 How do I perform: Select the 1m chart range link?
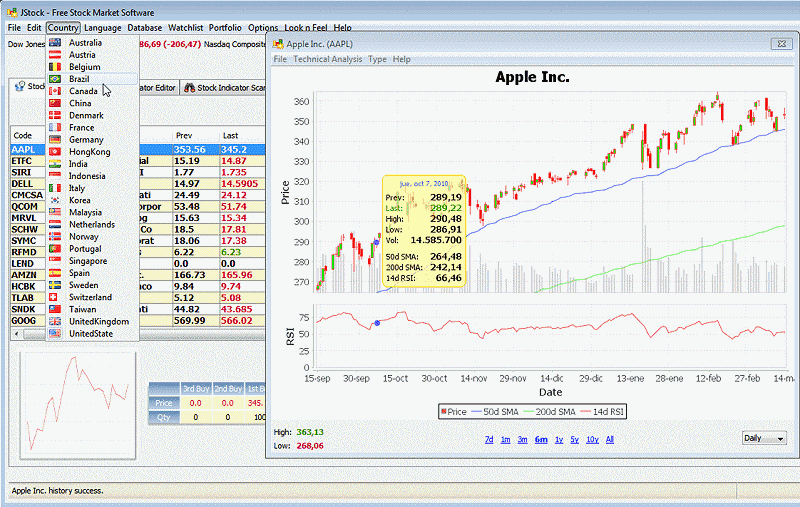click(x=505, y=439)
